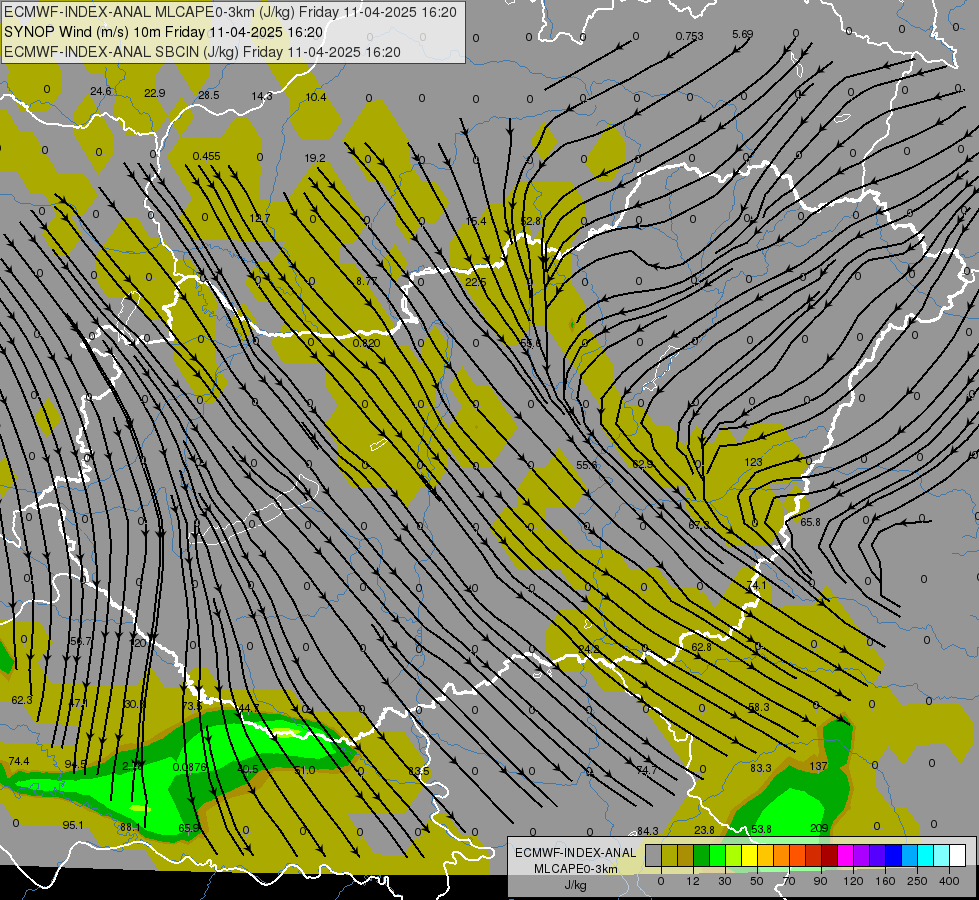Click the map value '0.820'
The width and height of the screenshot is (979, 900).
click(x=366, y=343)
